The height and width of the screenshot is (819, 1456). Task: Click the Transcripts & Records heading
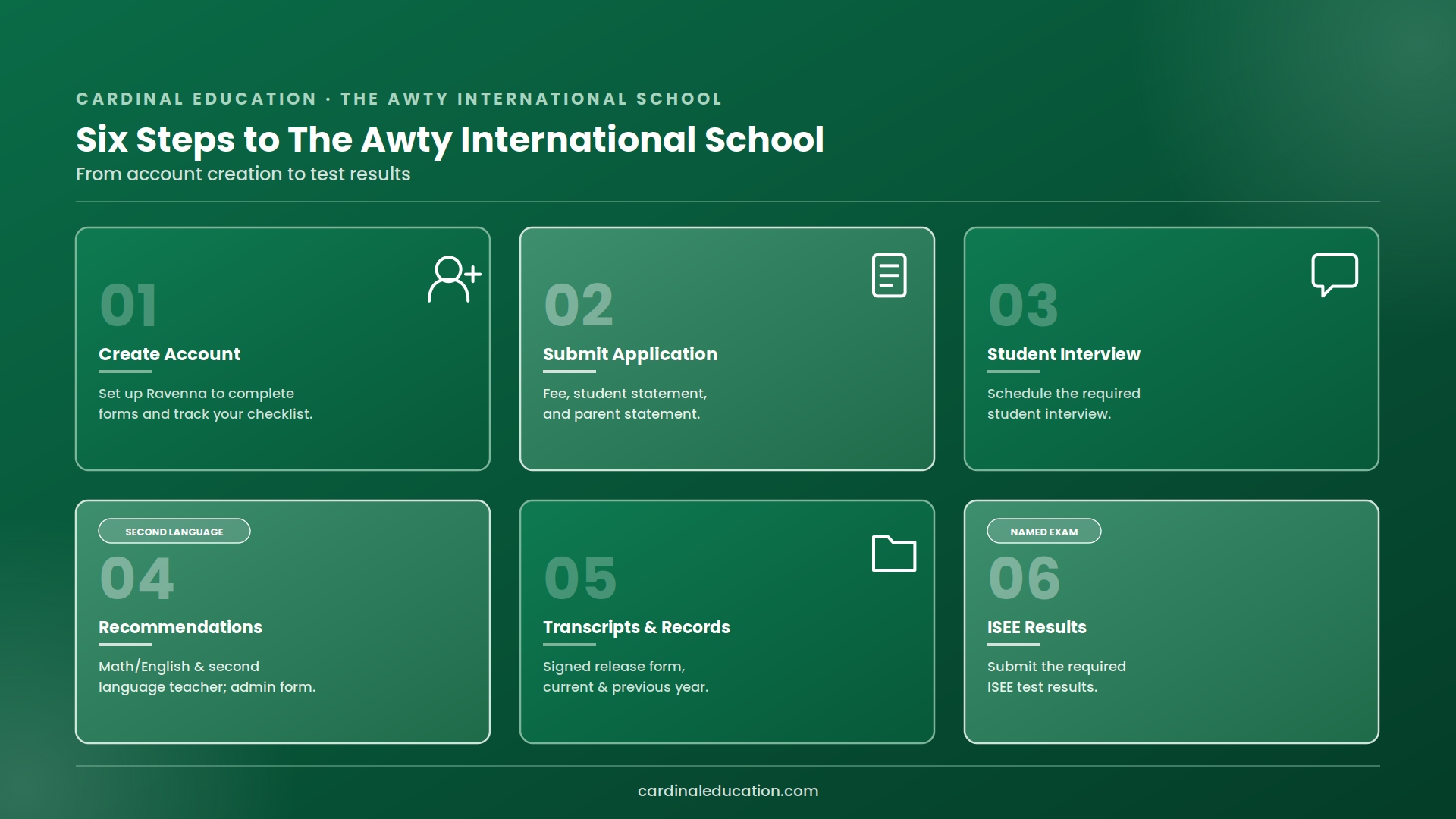click(636, 628)
